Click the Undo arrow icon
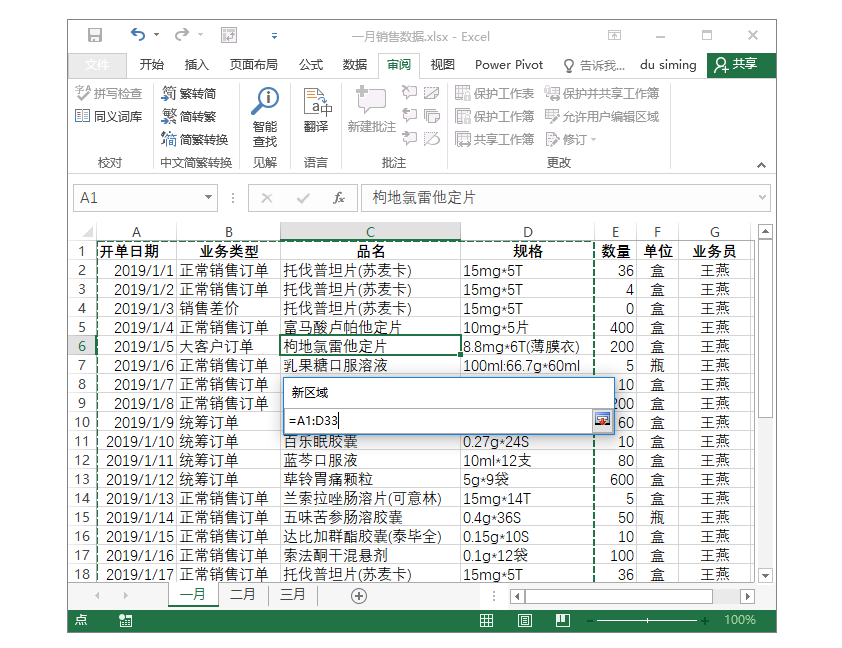The image size is (842, 648). [x=138, y=35]
